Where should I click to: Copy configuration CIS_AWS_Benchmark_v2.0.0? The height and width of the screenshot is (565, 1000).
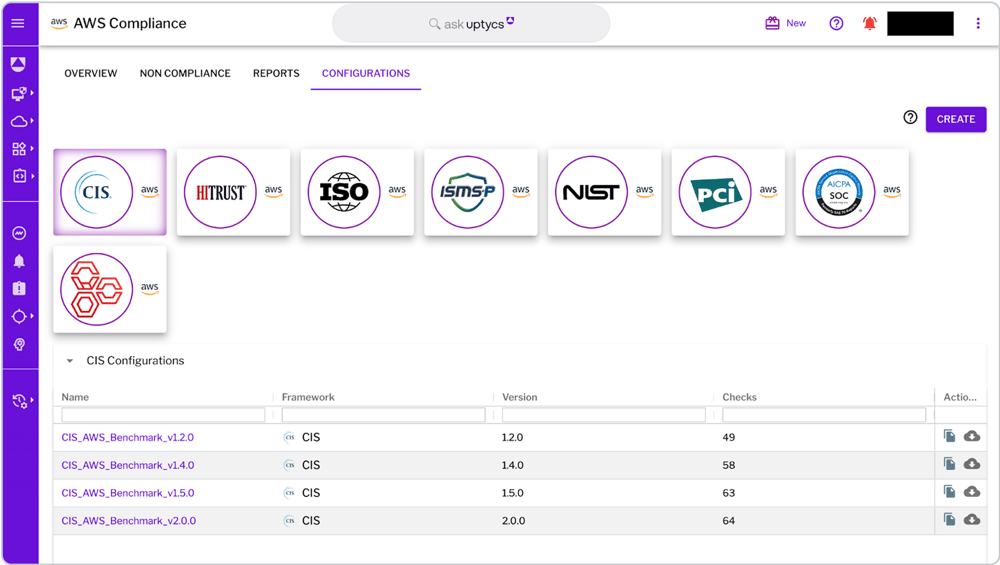(x=950, y=520)
